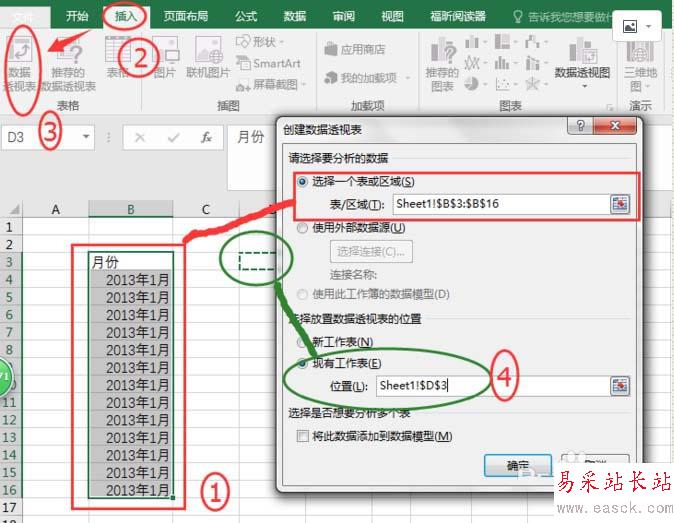Select 选择一个表或区域 radio option

(303, 181)
